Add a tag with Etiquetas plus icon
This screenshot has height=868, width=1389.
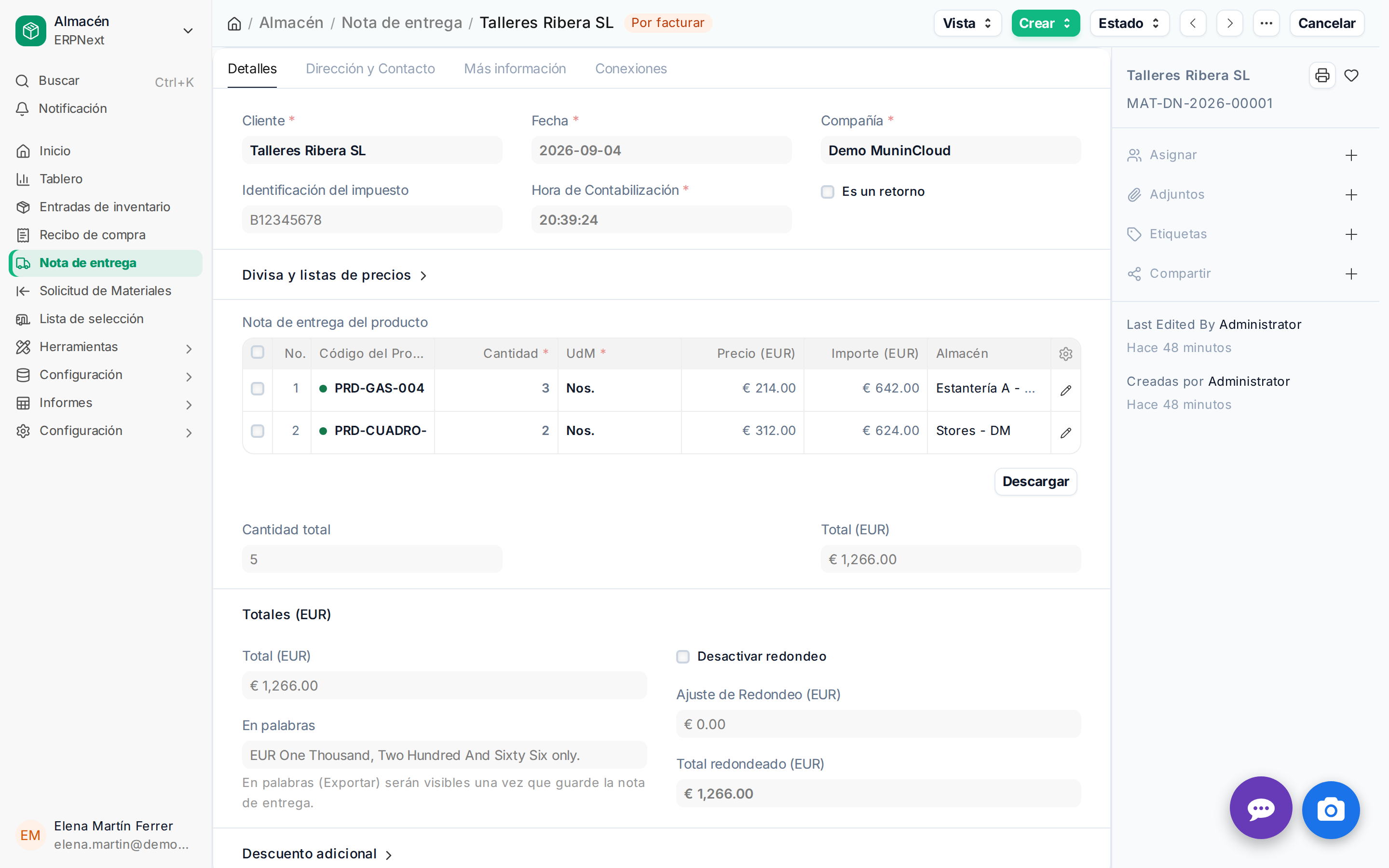pyautogui.click(x=1351, y=234)
